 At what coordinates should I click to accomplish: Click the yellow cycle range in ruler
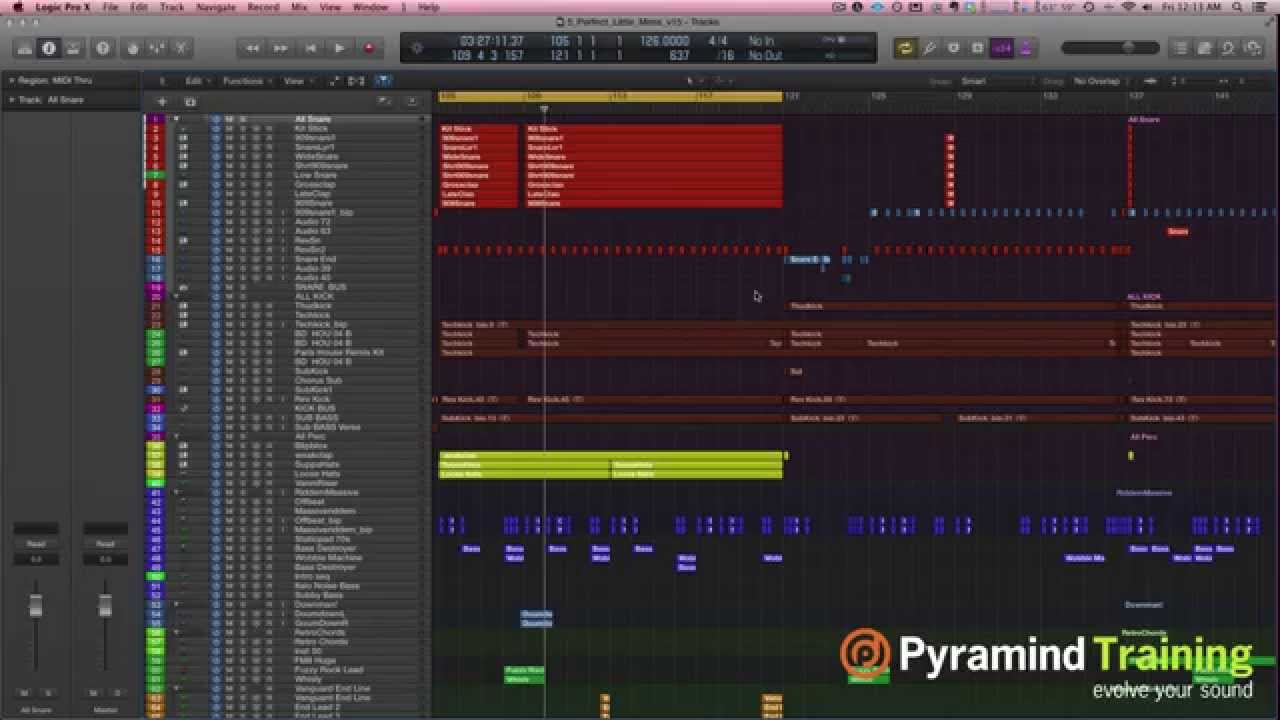[x=610, y=96]
